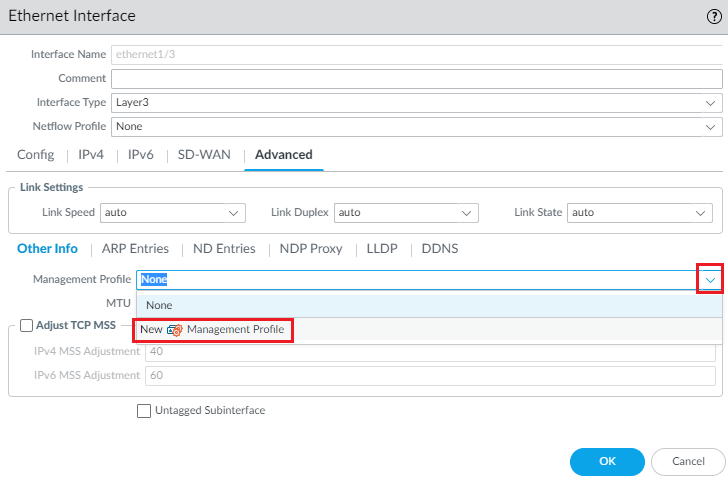Choose None from Management Profile list
The width and height of the screenshot is (728, 481).
coord(160,305)
